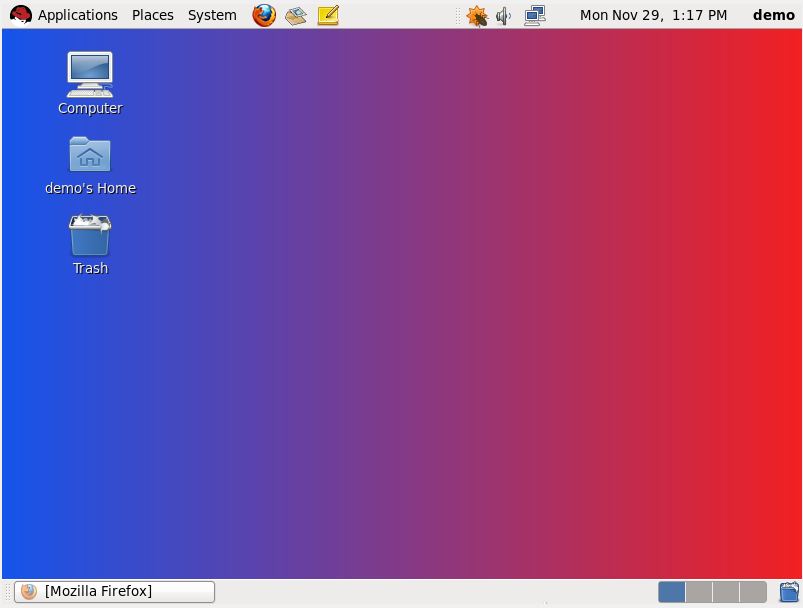Open the email client from the top panel
Viewport: 803px width, 608px height.
click(296, 15)
